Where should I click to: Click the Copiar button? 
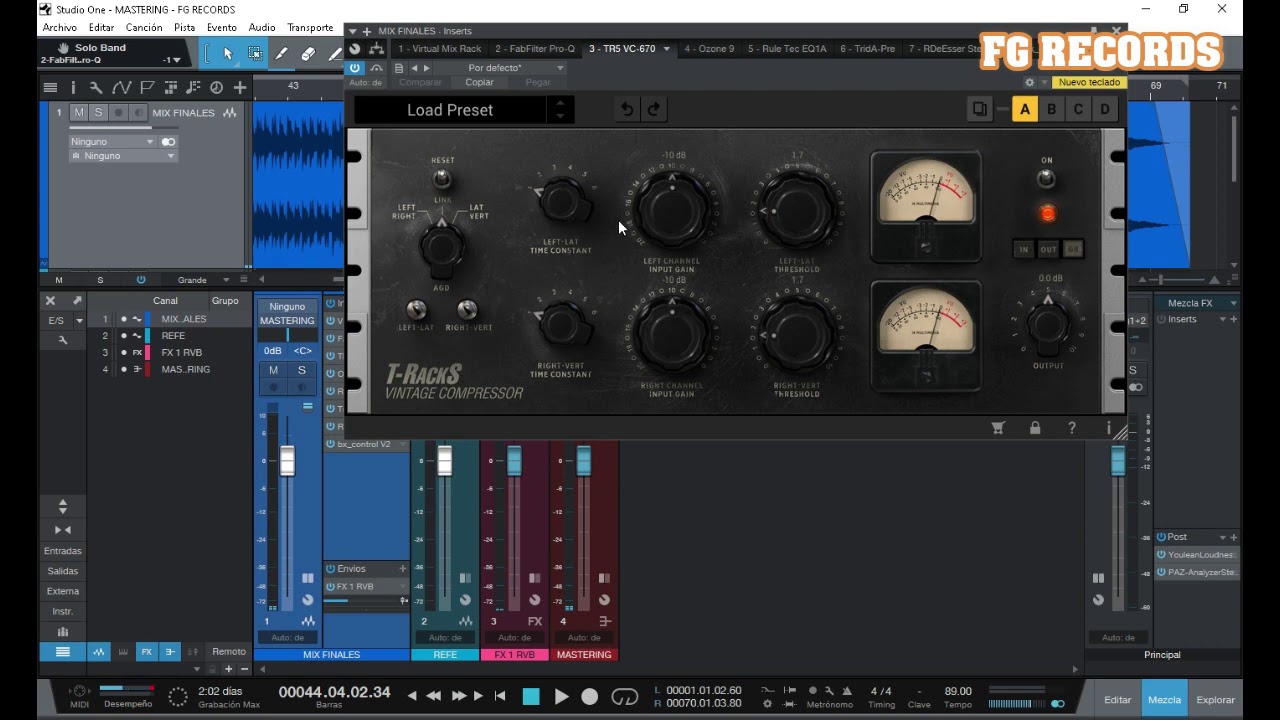(x=479, y=82)
